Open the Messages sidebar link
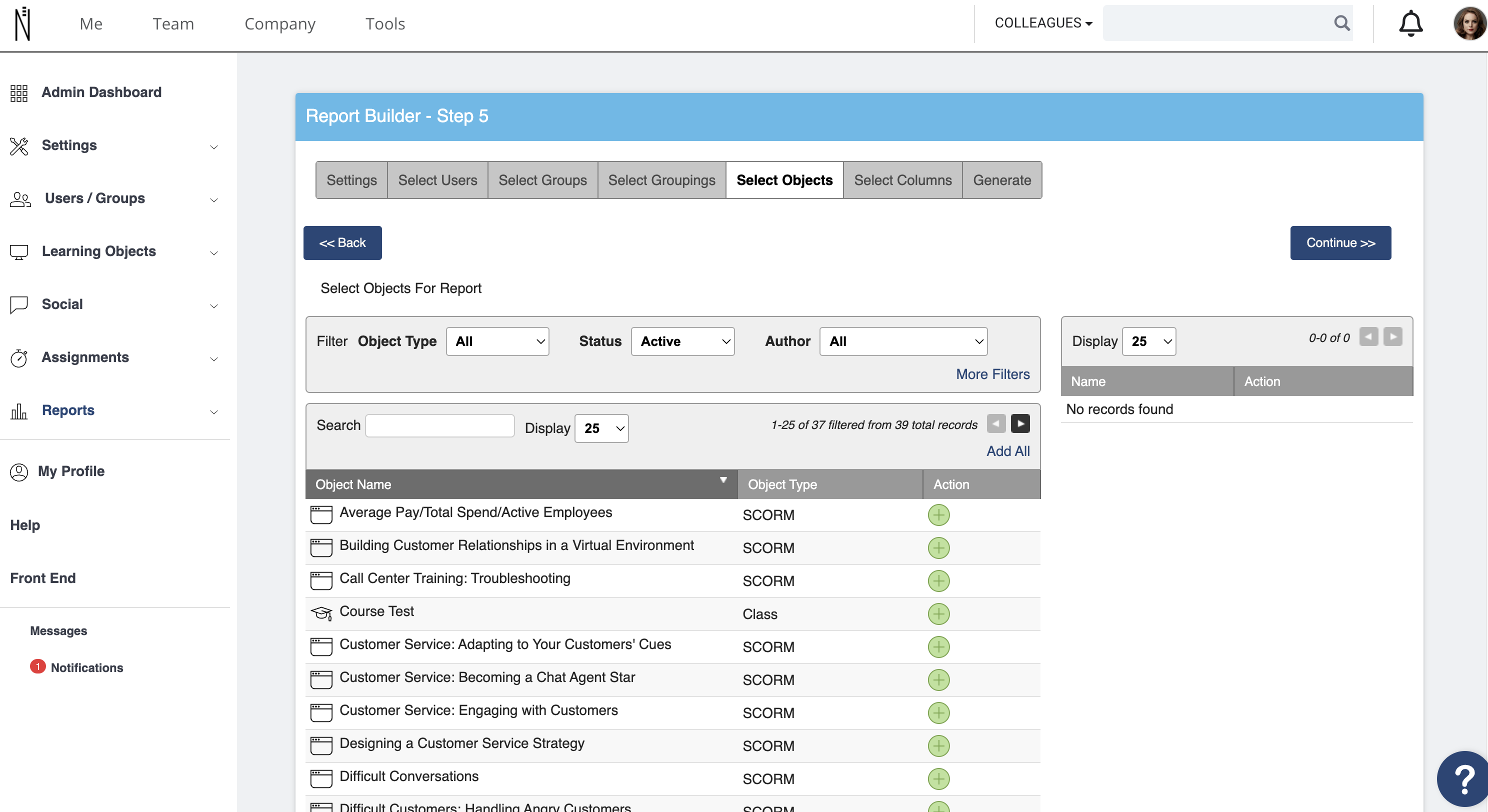The width and height of the screenshot is (1488, 812). click(x=58, y=630)
